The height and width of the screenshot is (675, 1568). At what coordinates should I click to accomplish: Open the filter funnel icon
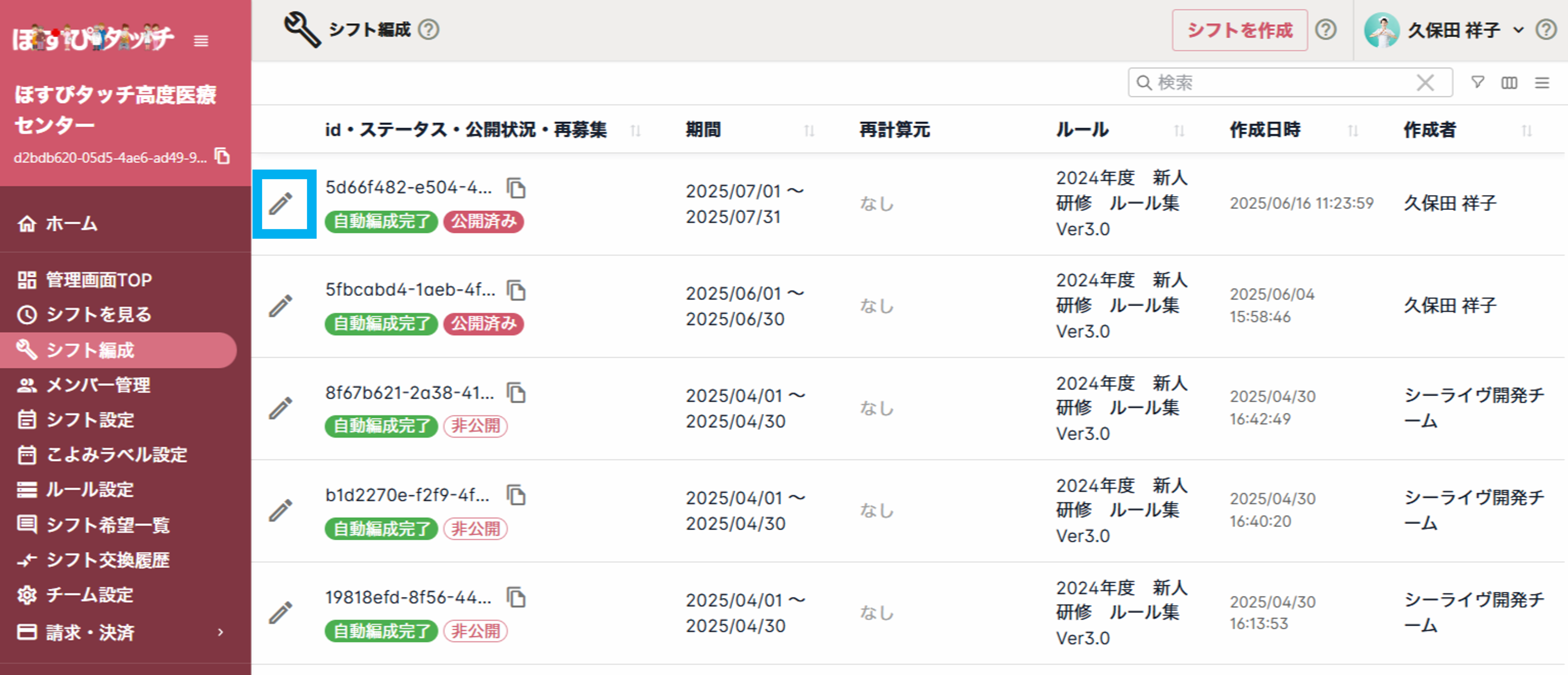[x=1477, y=82]
